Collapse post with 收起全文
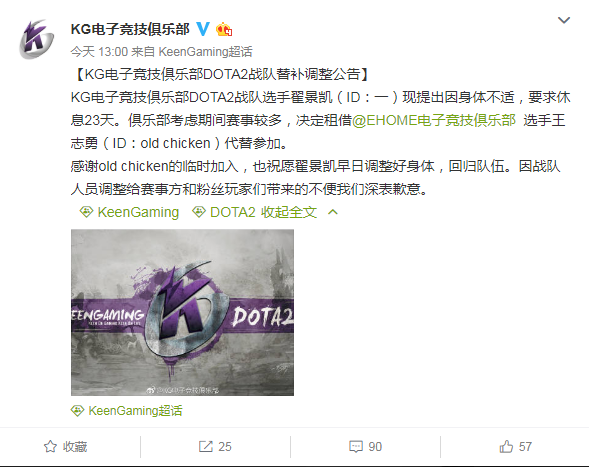The width and height of the screenshot is (589, 467). [x=289, y=212]
